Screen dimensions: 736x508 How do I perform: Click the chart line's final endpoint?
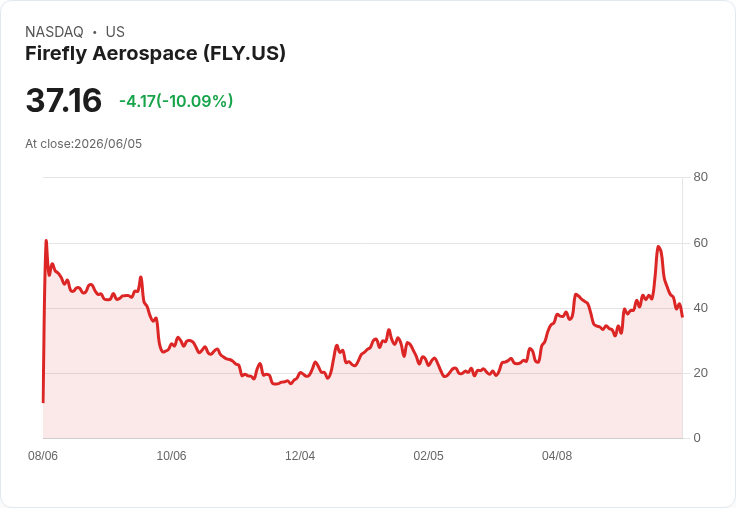click(682, 316)
